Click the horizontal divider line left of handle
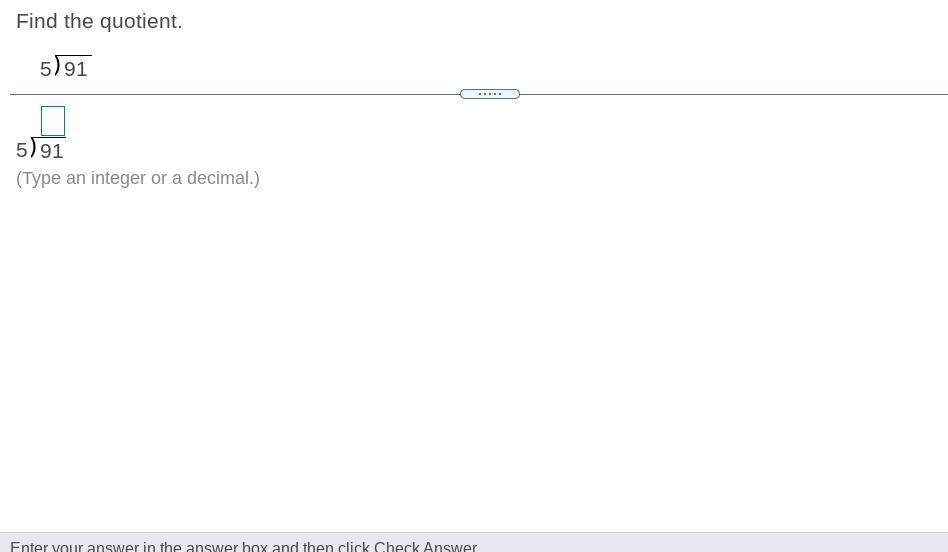 pos(235,94)
